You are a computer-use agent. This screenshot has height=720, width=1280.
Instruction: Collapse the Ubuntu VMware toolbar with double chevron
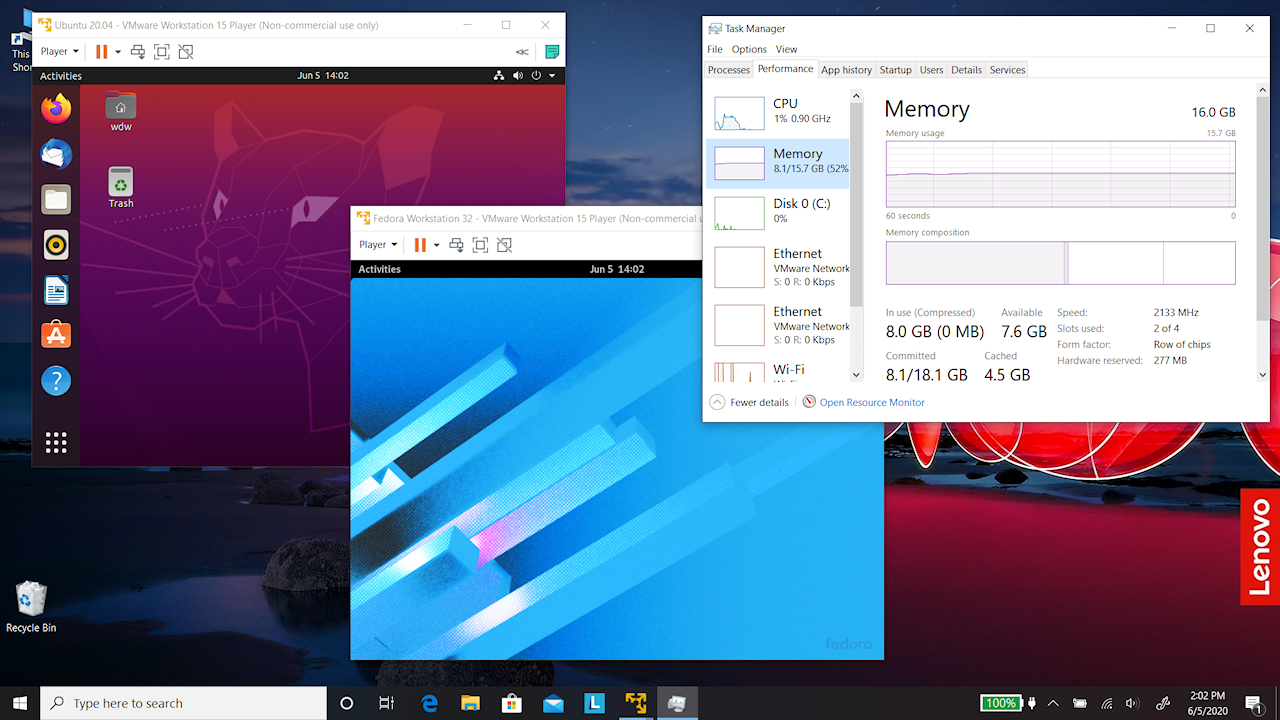coord(522,52)
